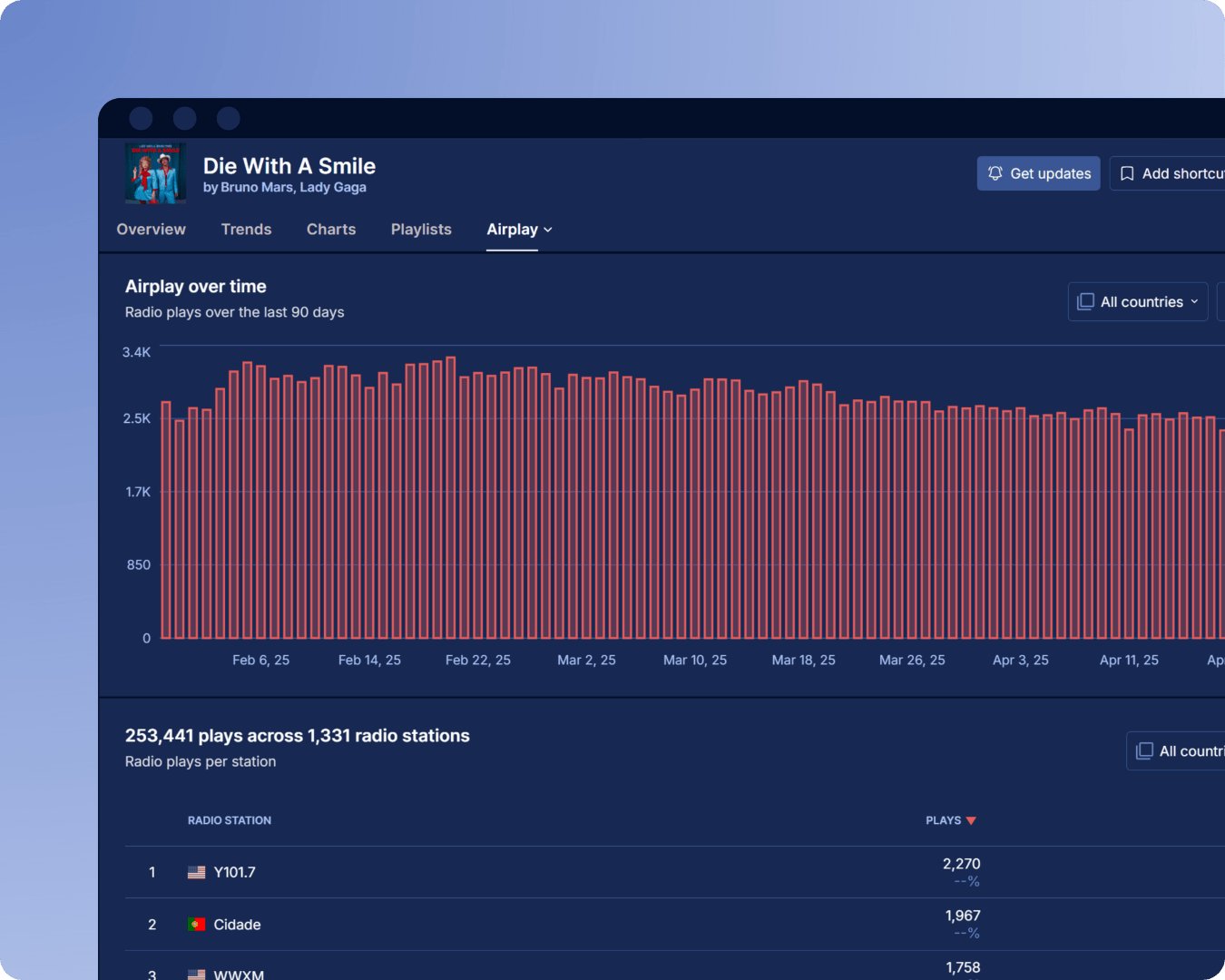
Task: Click the Airplay over time heading
Action: coord(196,286)
